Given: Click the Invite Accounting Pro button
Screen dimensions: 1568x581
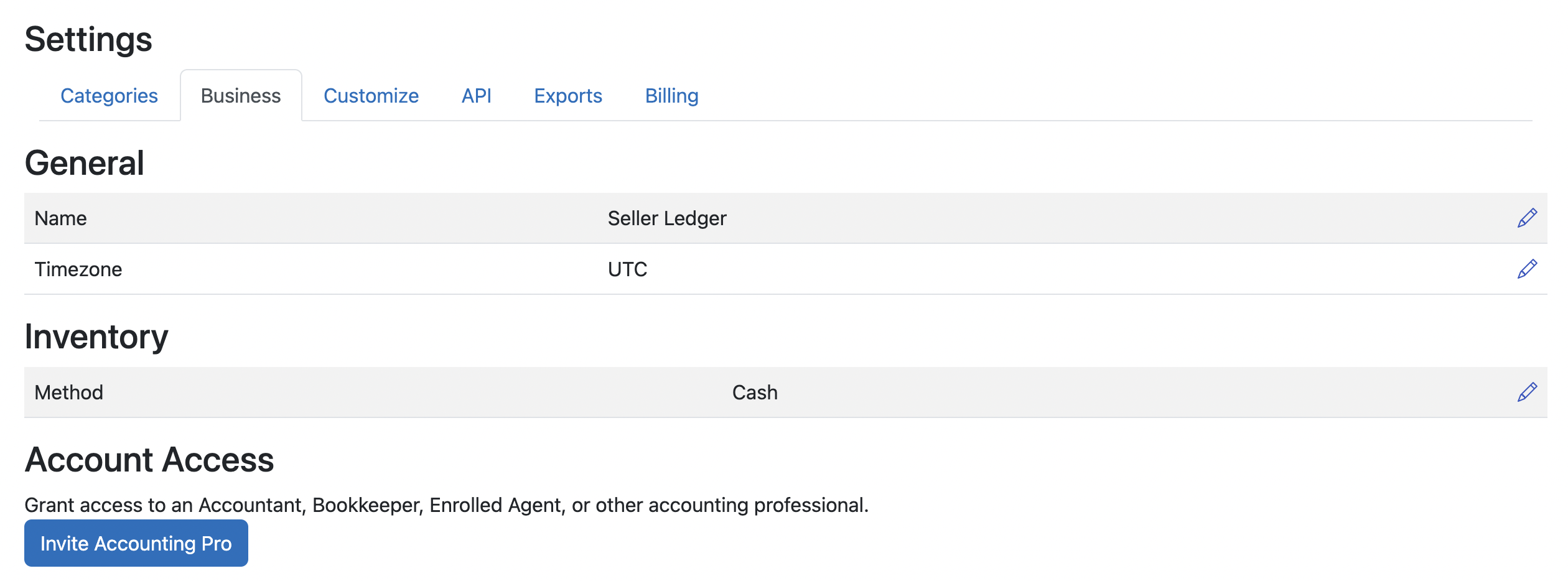Looking at the screenshot, I should tap(135, 542).
